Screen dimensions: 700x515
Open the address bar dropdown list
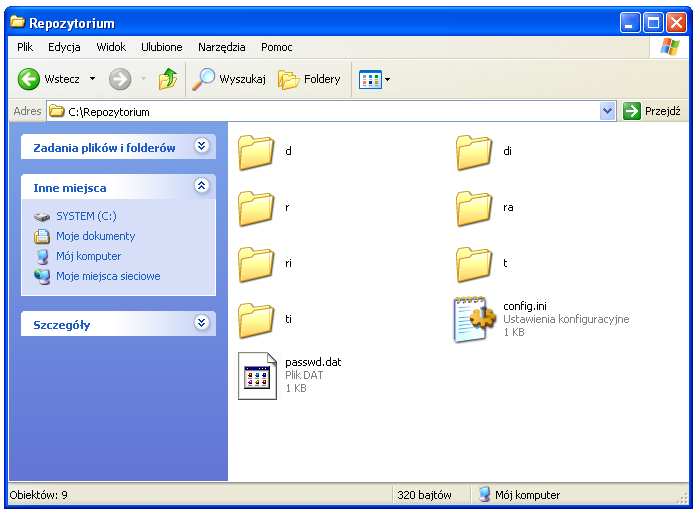coord(607,111)
